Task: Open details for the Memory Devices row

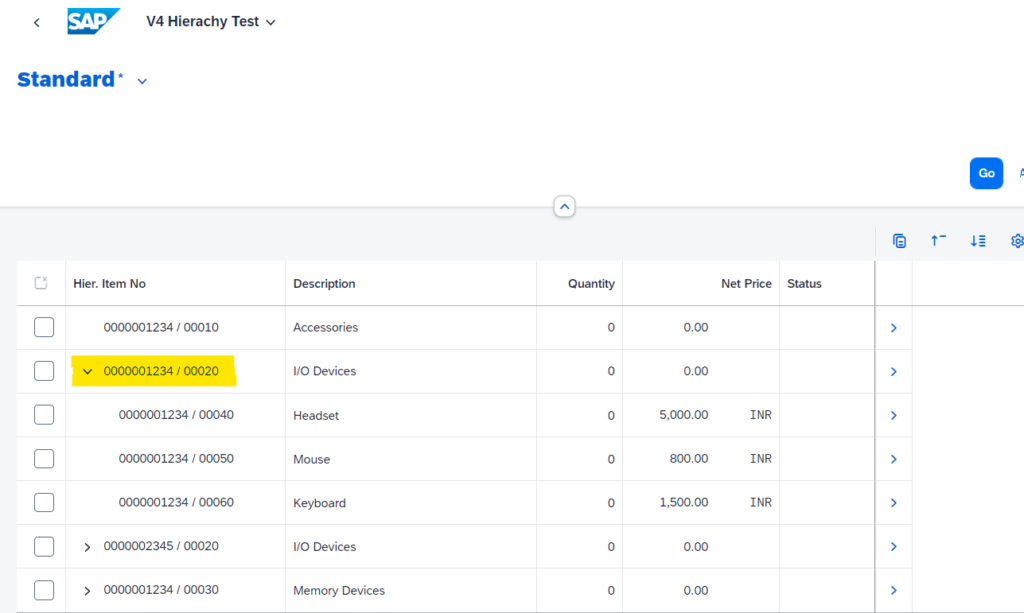Action: [893, 590]
